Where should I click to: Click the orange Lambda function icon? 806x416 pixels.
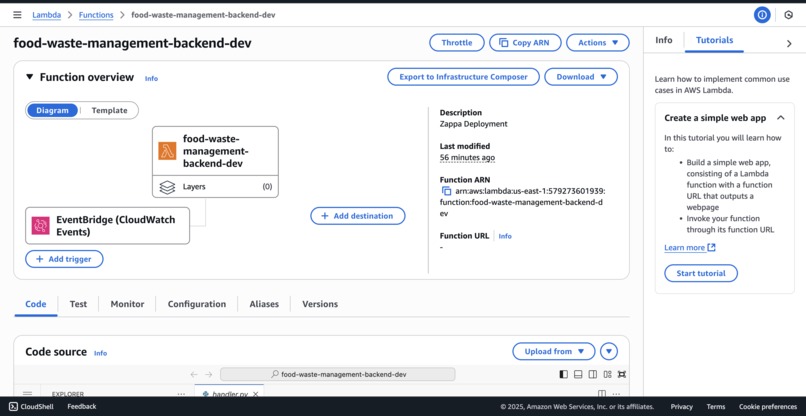(167, 151)
